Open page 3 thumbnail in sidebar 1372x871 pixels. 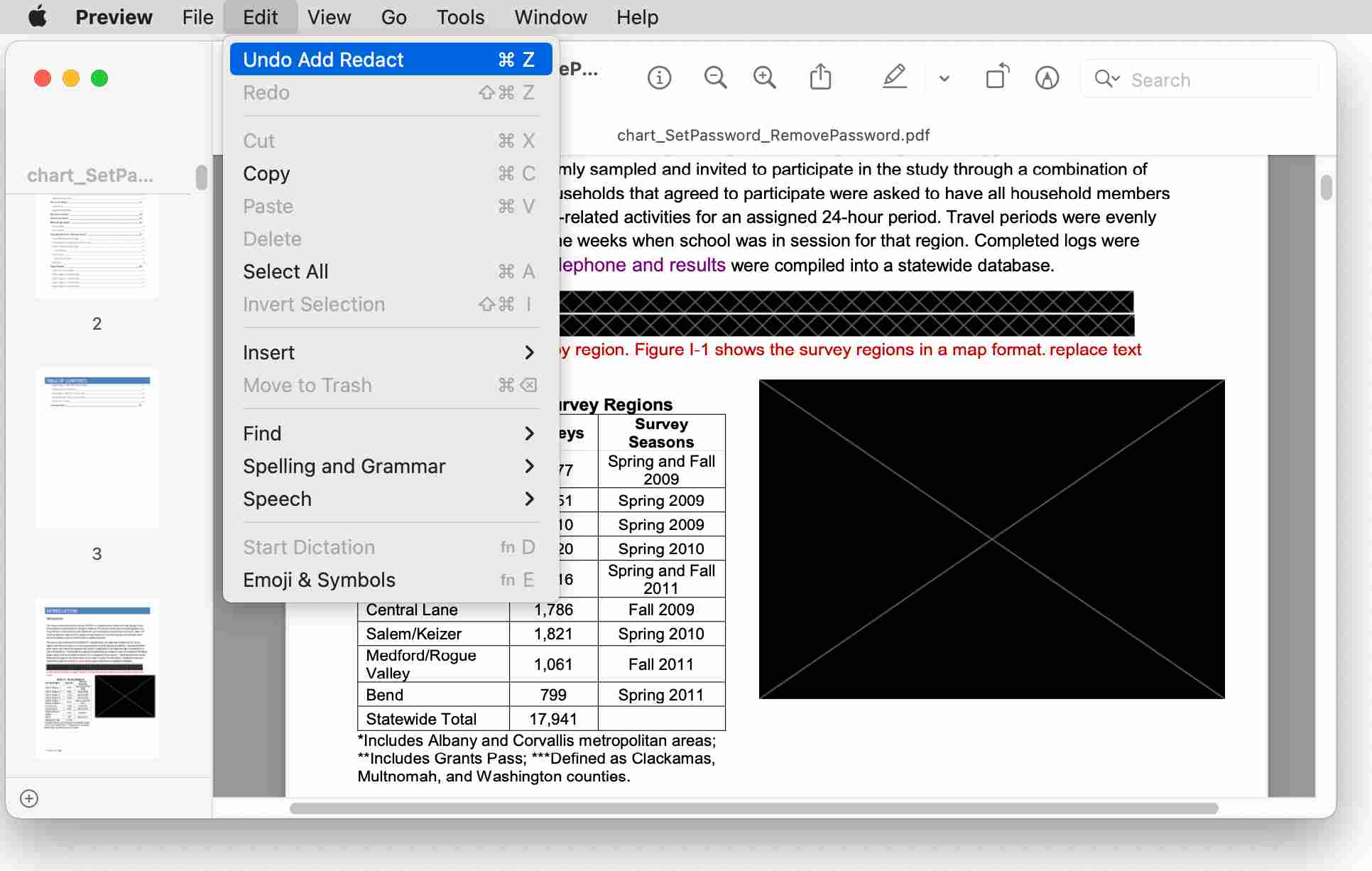pyautogui.click(x=97, y=449)
